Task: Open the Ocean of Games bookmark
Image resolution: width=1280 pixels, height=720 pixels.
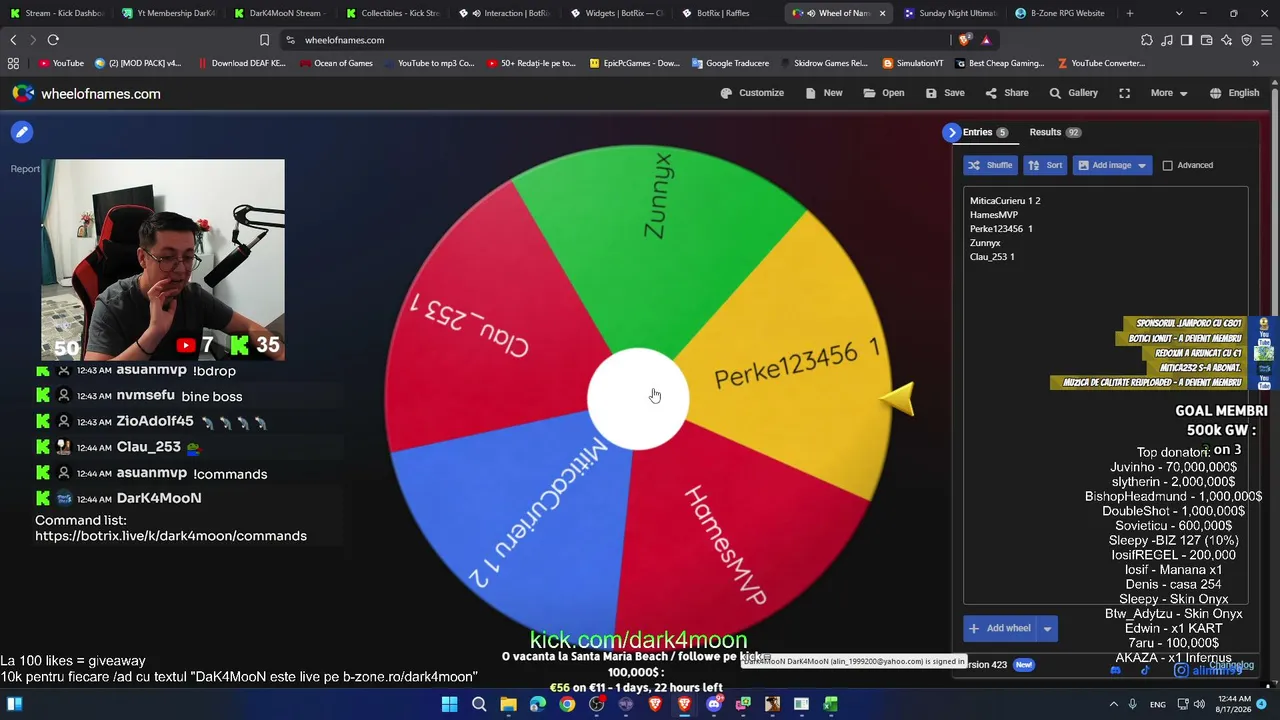Action: (x=336, y=63)
